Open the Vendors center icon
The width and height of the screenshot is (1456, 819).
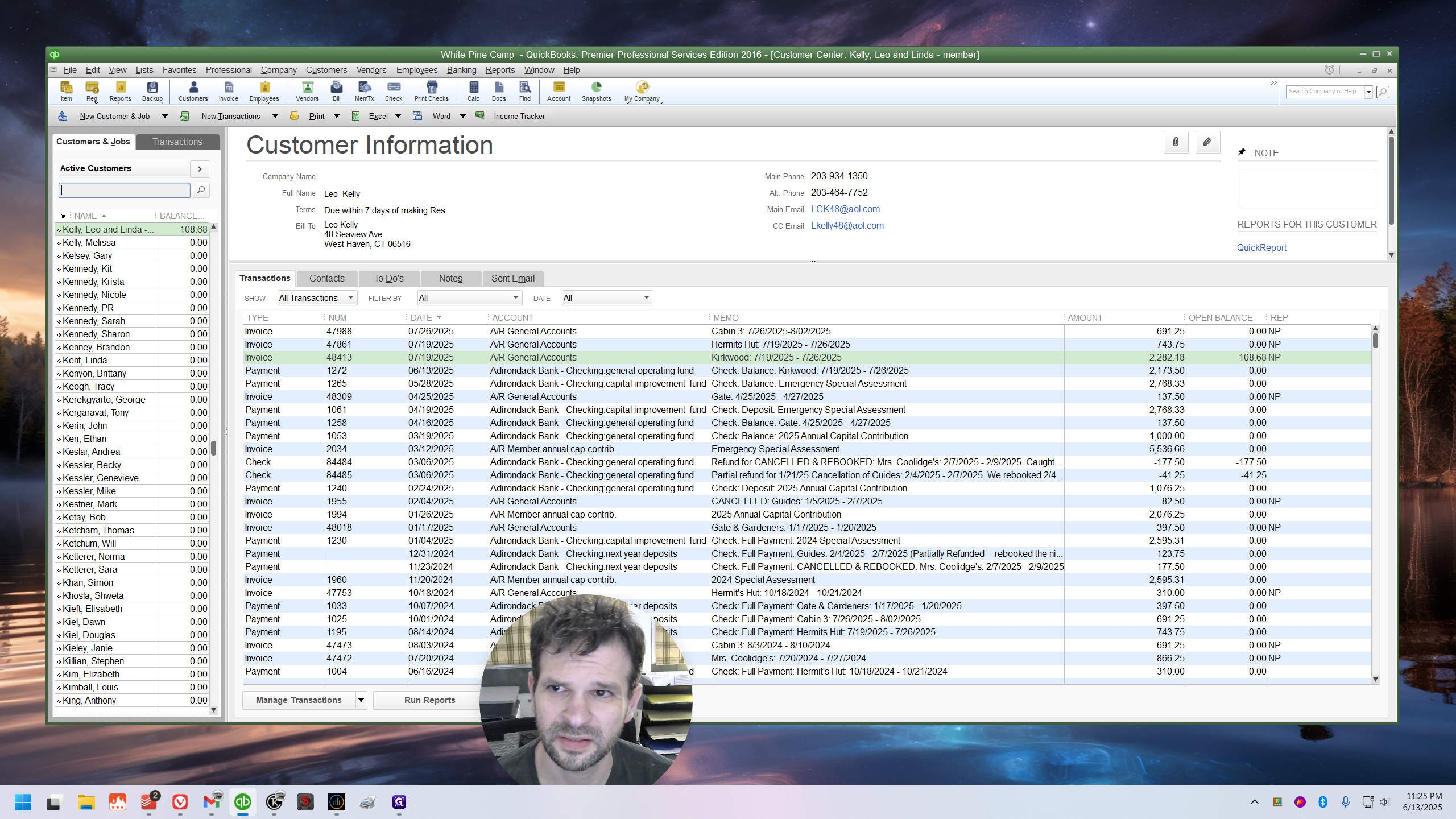tap(308, 91)
